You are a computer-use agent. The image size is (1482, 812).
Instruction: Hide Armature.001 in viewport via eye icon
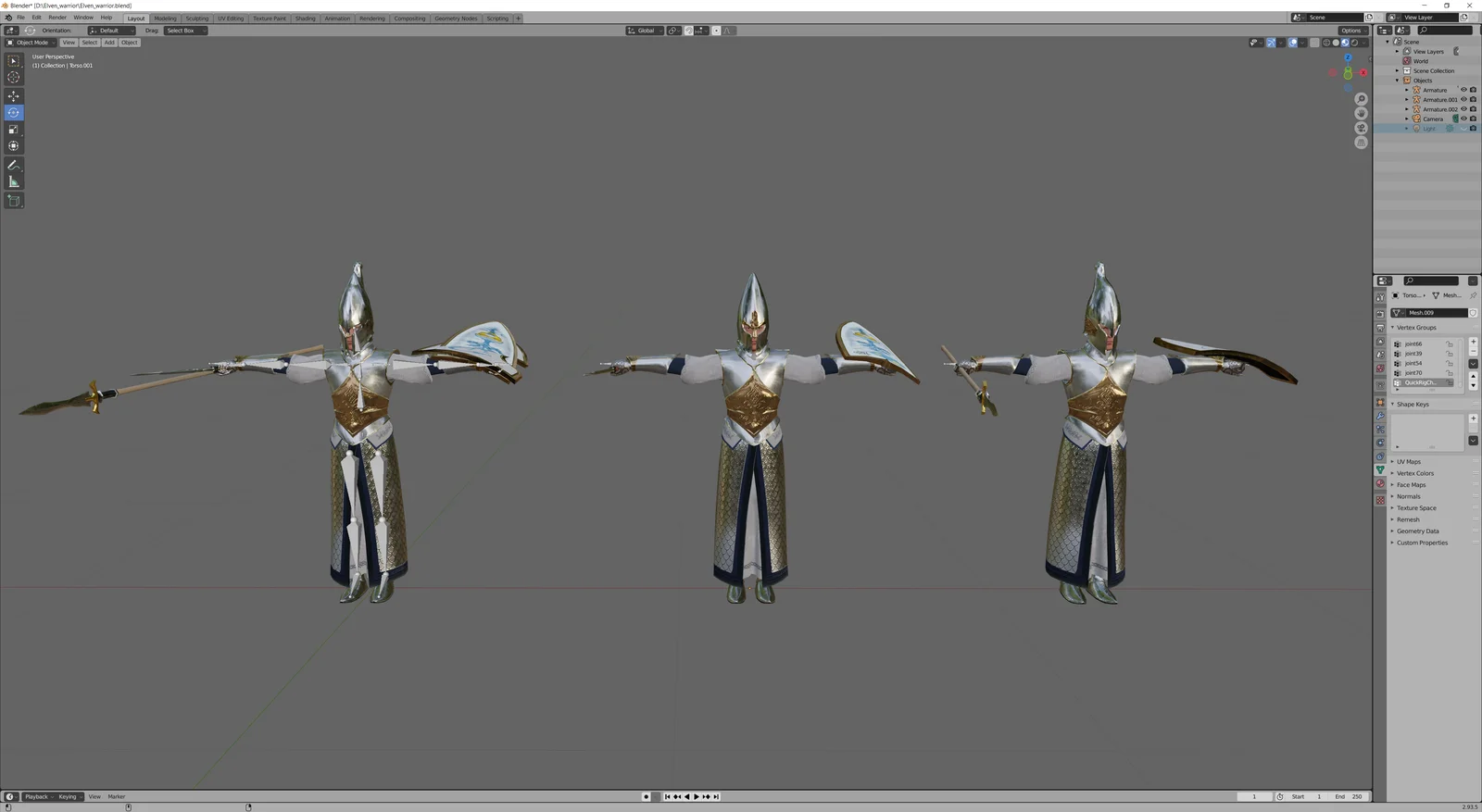(x=1463, y=99)
